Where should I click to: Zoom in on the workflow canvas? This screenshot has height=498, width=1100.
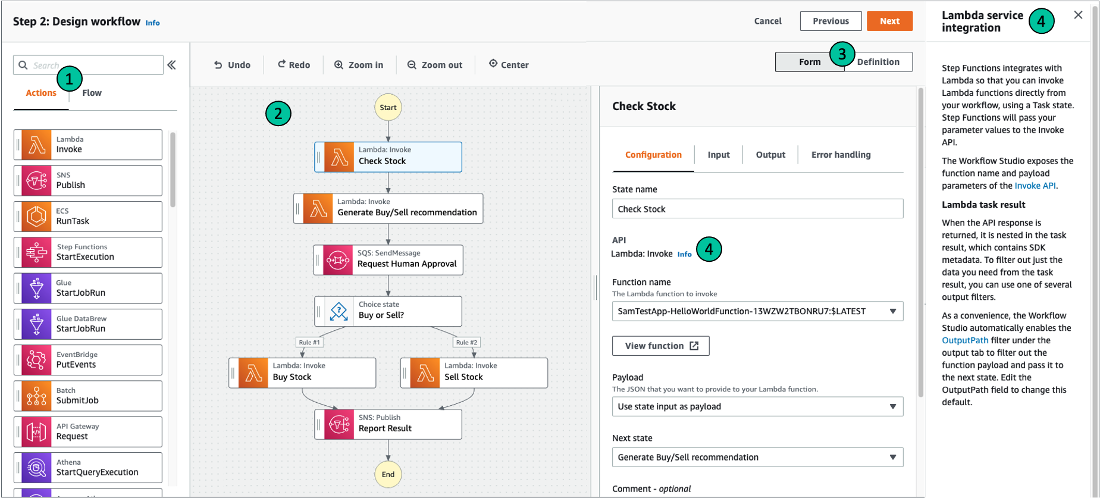[358, 65]
